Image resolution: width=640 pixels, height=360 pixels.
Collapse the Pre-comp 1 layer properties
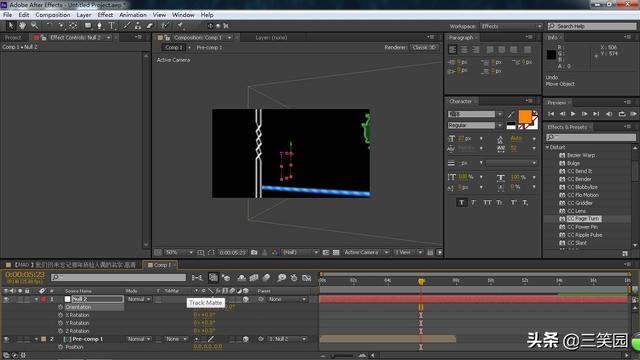click(36, 339)
